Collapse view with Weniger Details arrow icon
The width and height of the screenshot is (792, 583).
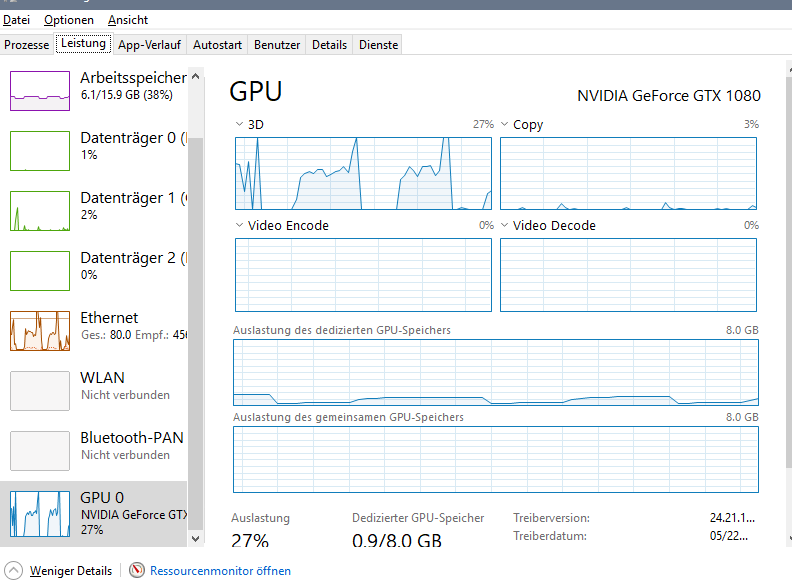[13, 571]
